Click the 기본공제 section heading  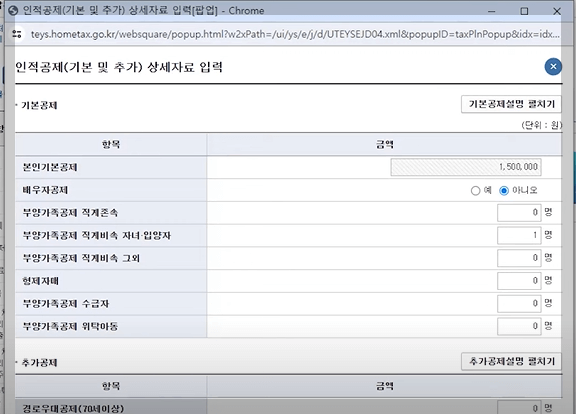coord(39,106)
